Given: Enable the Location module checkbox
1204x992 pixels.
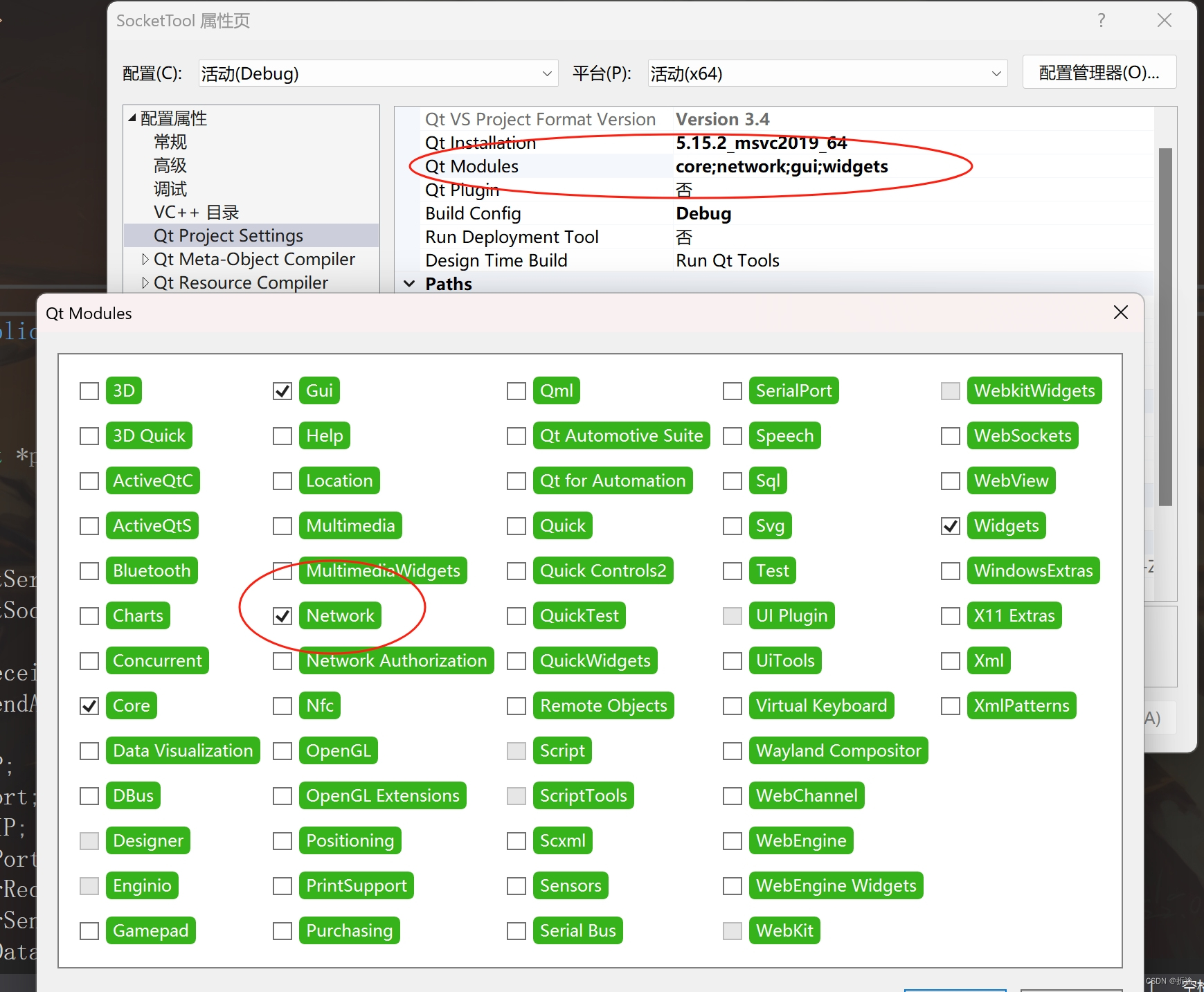Looking at the screenshot, I should point(282,481).
